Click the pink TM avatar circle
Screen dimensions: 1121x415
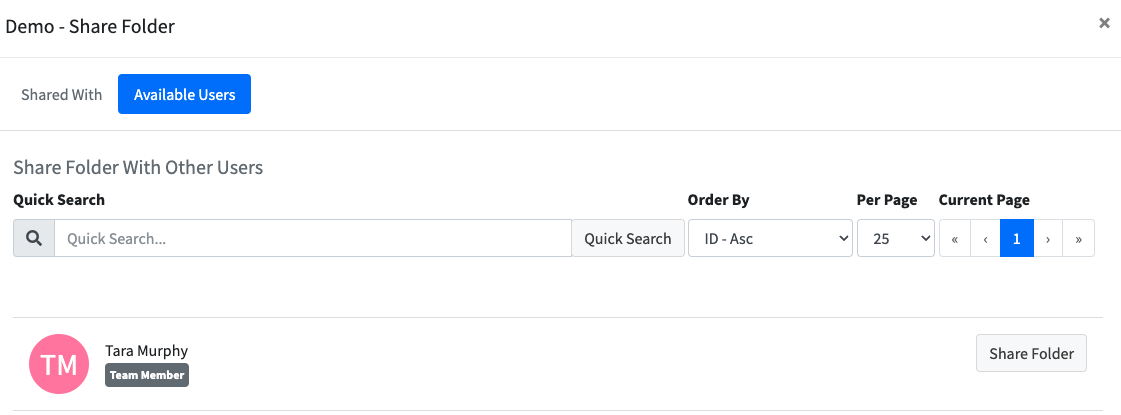coord(59,364)
